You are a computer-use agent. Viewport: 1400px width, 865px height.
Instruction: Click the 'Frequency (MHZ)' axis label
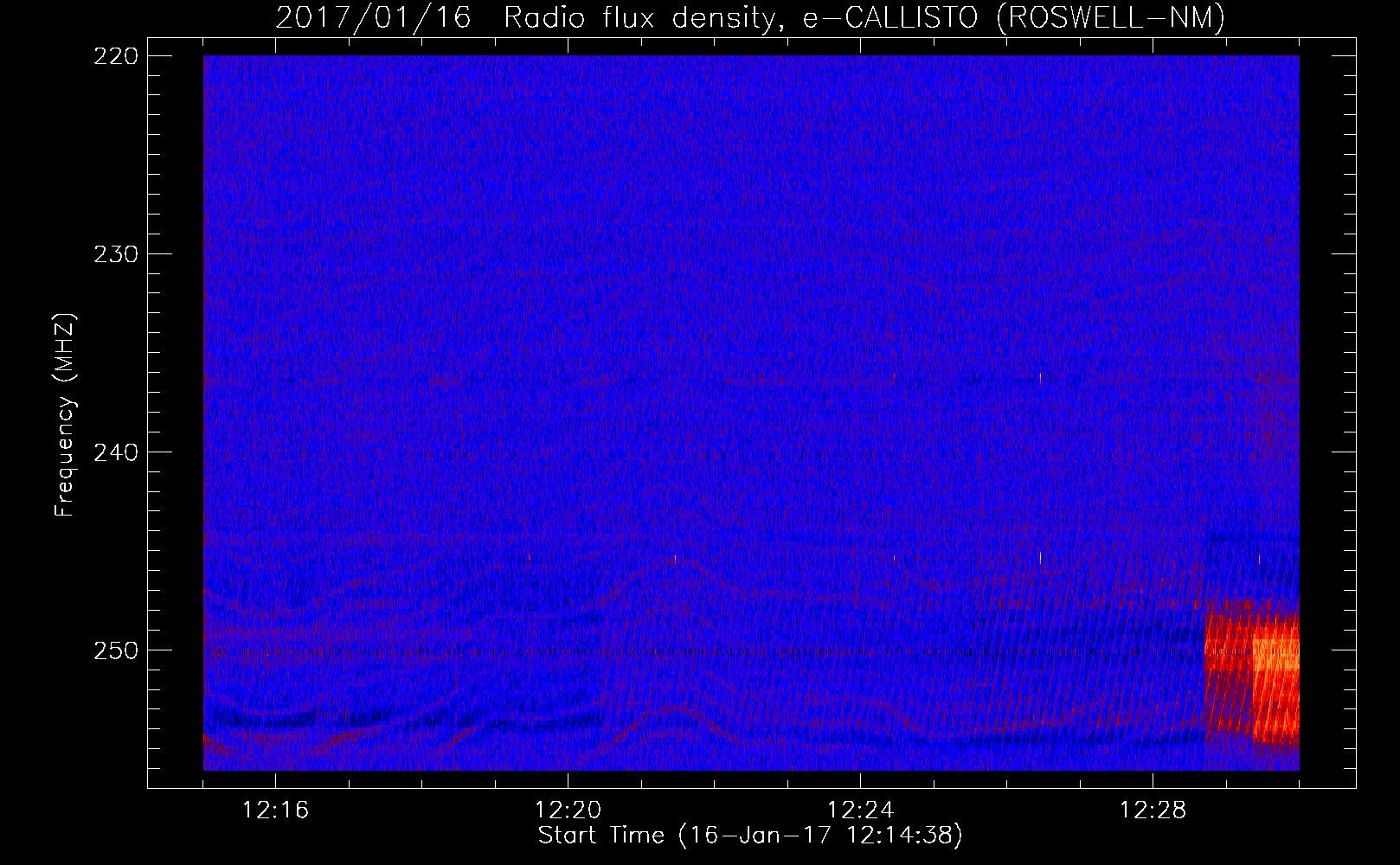click(x=66, y=415)
